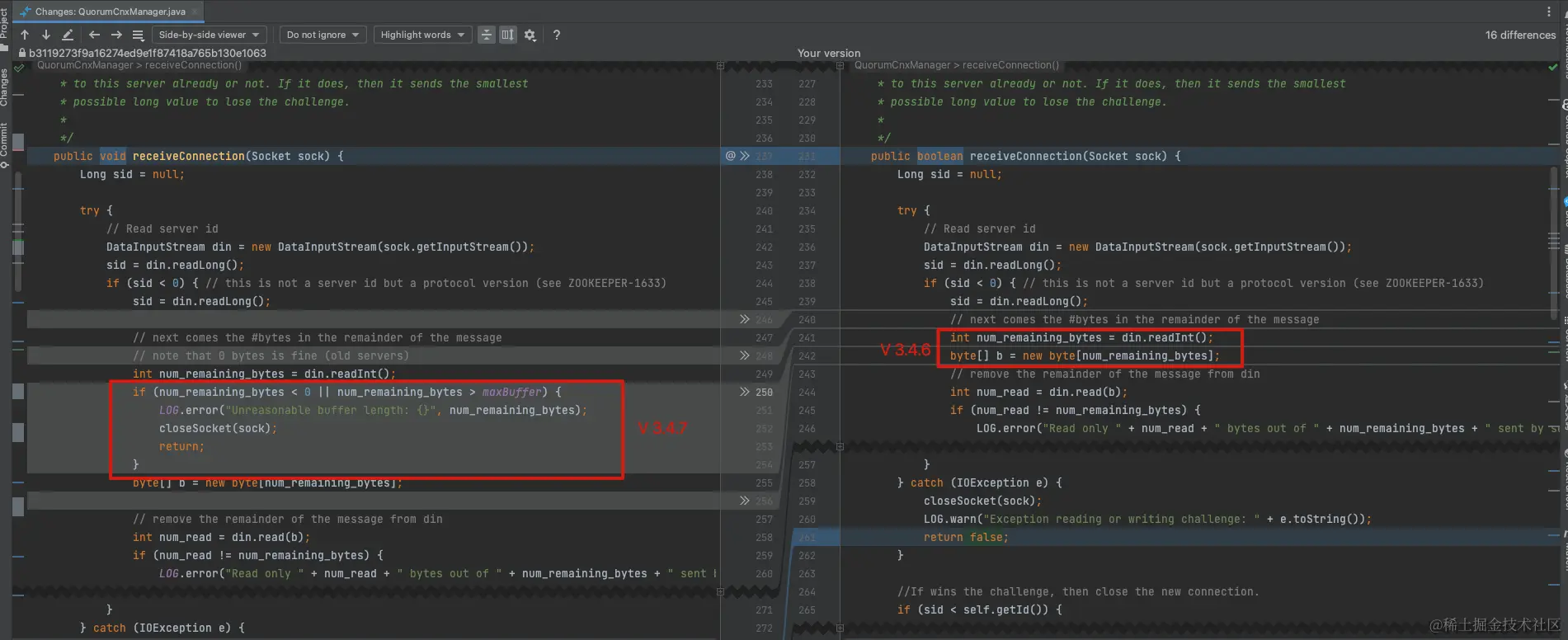The width and height of the screenshot is (1568, 640).
Task: Click left breadcrumb QuorumCnxManager > receiveConnection()
Action: 139,65
